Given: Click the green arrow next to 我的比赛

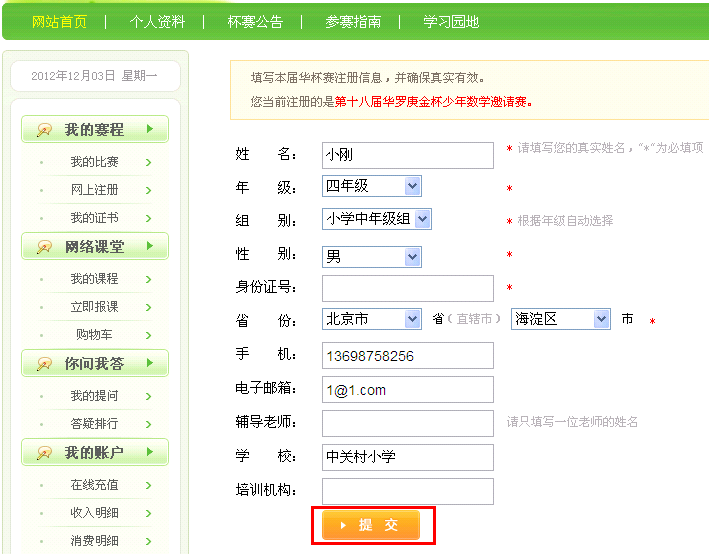Looking at the screenshot, I should 148,162.
